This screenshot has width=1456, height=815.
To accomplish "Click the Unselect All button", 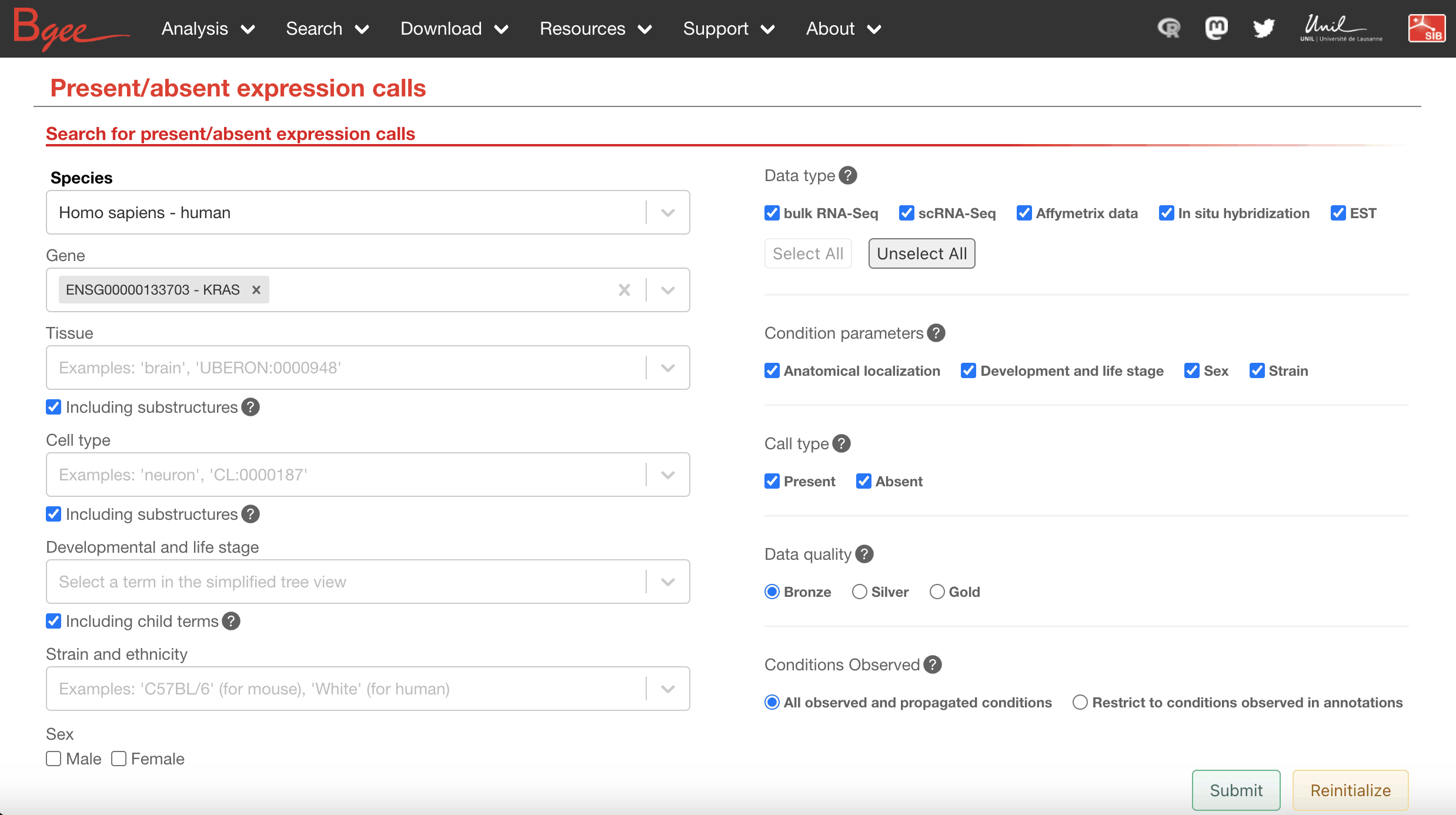I will pyautogui.click(x=921, y=253).
